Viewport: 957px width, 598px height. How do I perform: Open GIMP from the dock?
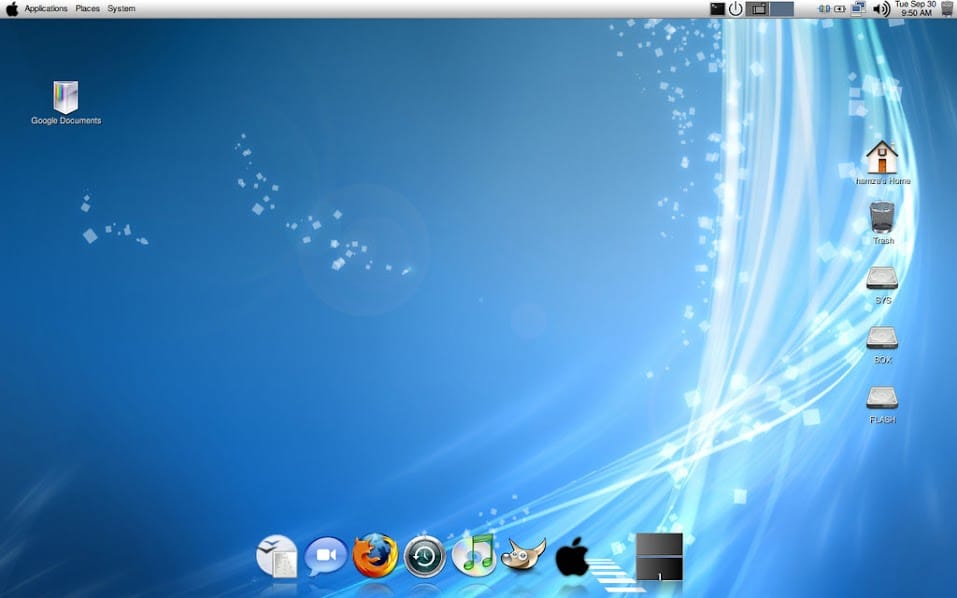click(523, 555)
